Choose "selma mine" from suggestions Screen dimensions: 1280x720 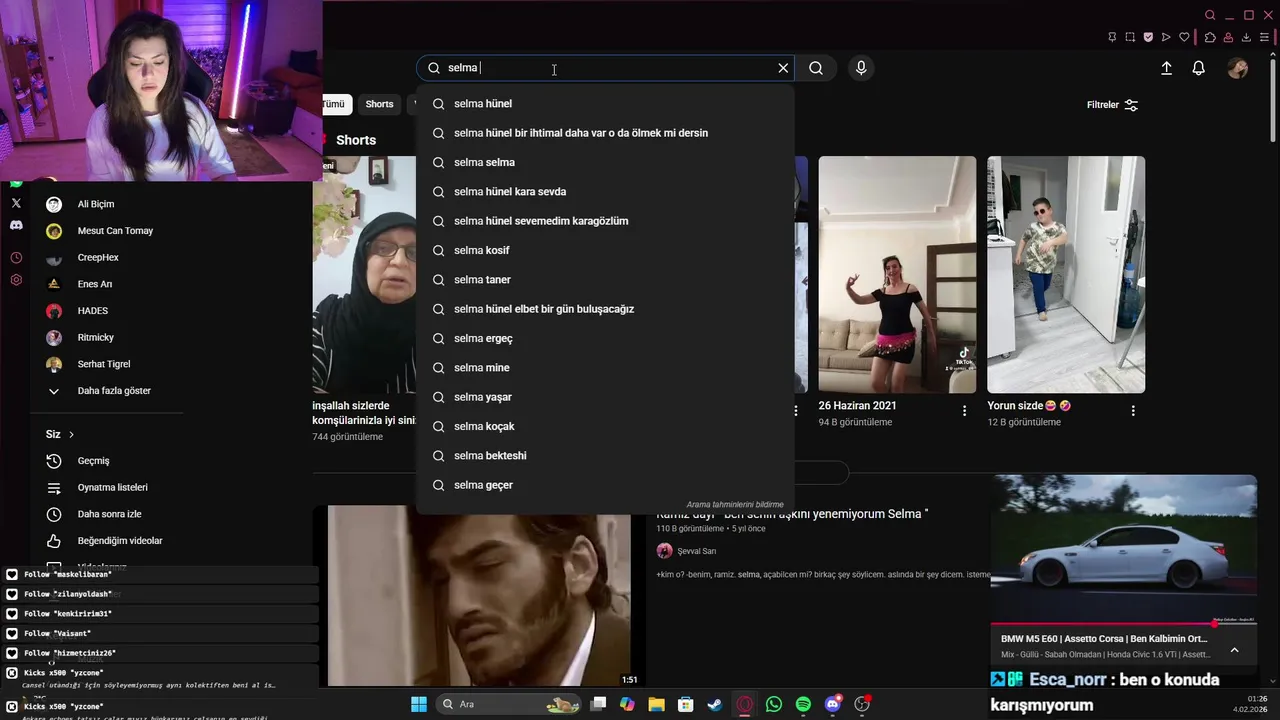point(605,368)
